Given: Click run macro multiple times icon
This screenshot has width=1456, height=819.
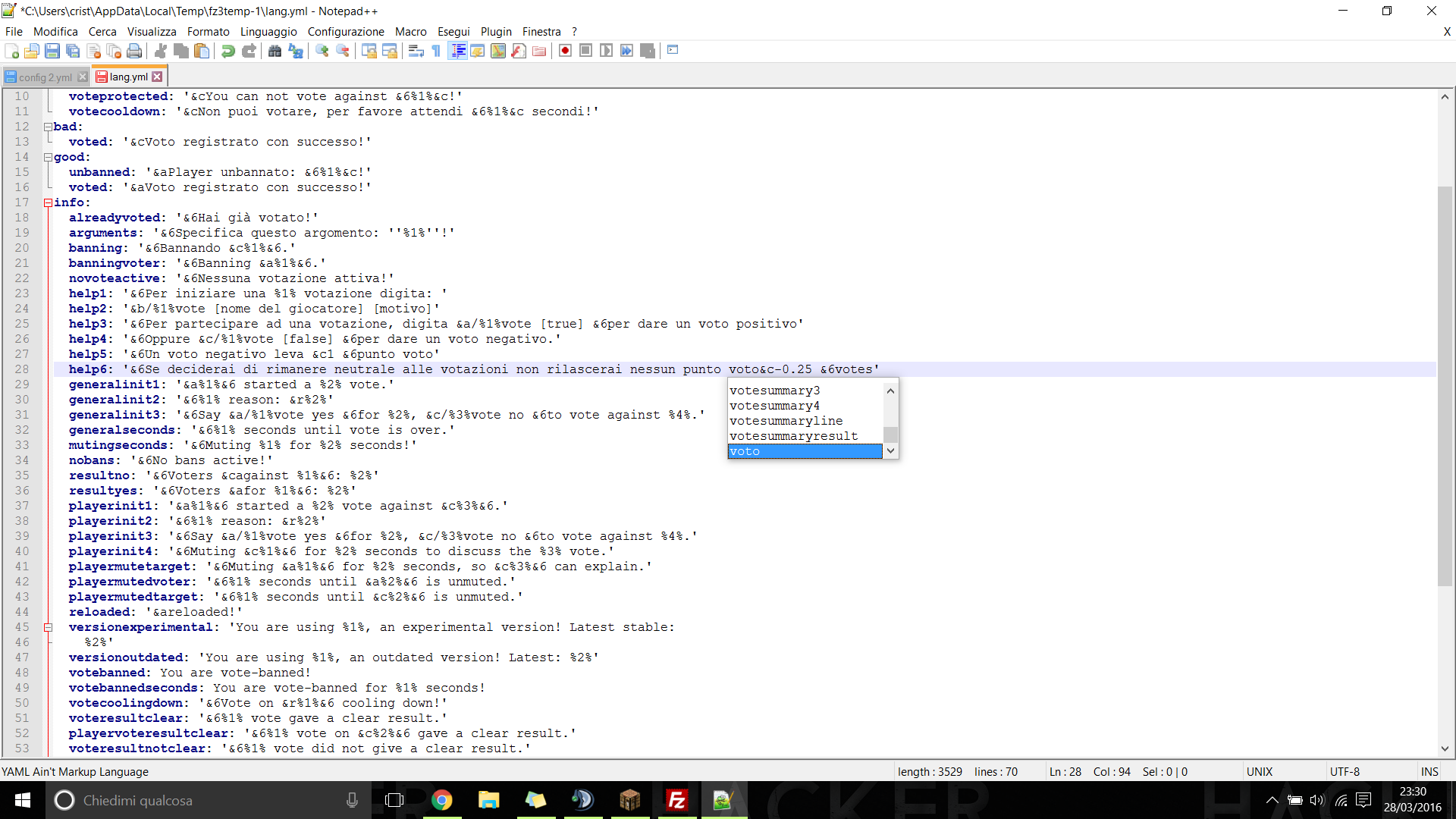Looking at the screenshot, I should 626,51.
